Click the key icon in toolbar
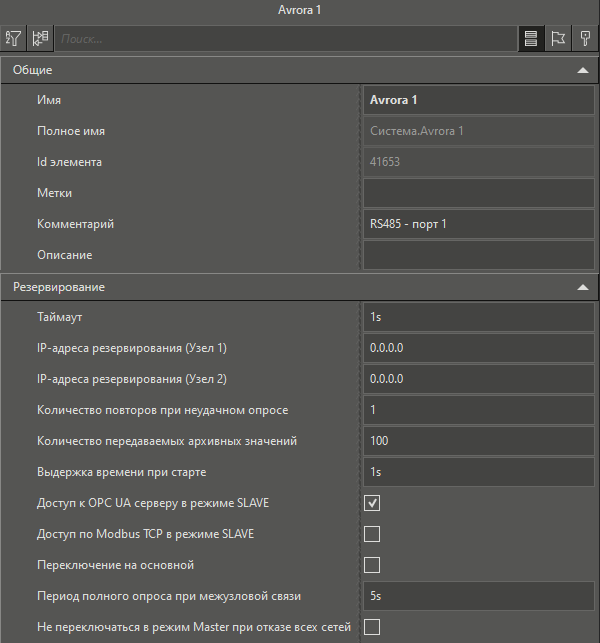 click(585, 39)
